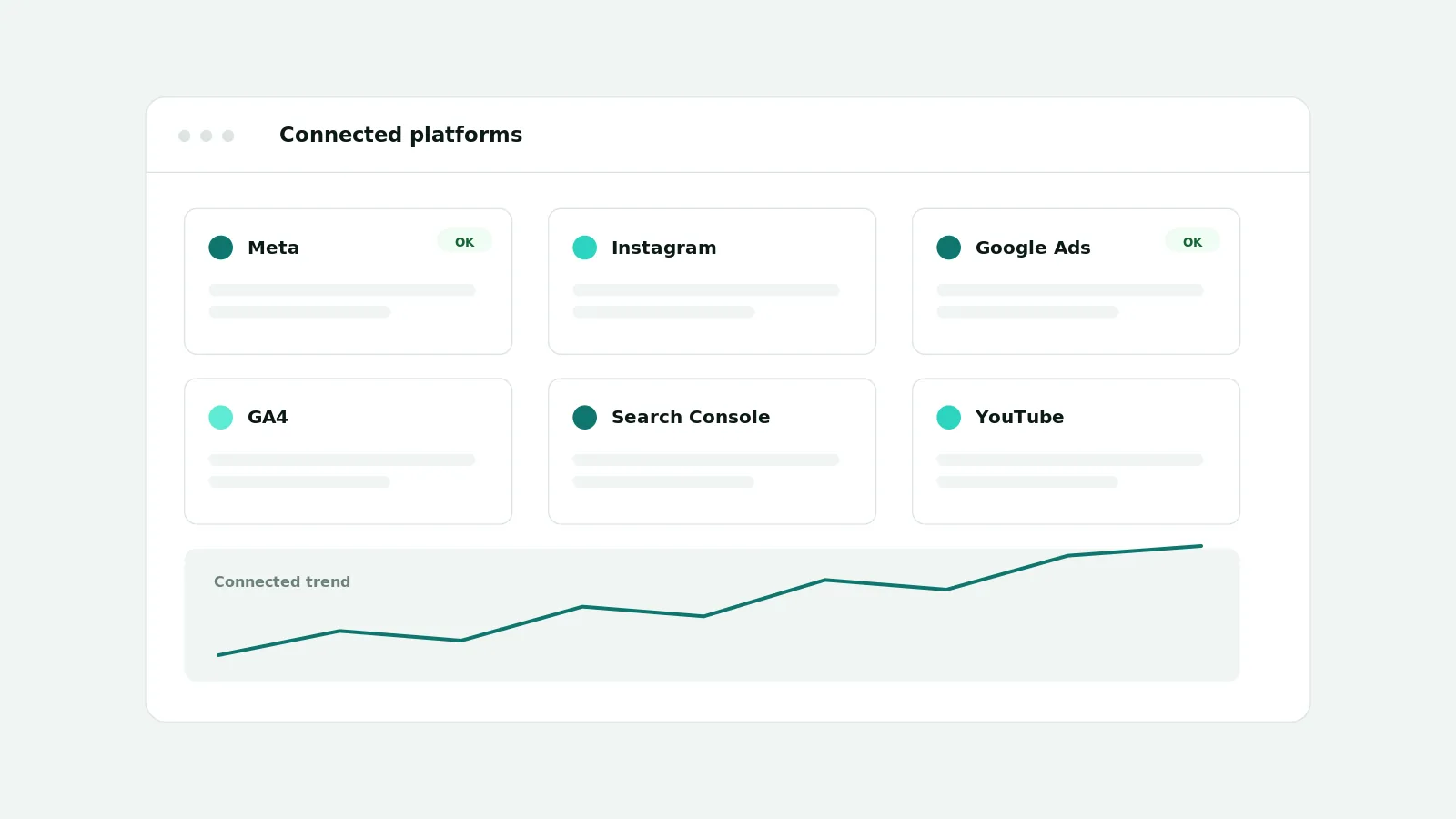This screenshot has width=1456, height=819.
Task: Click the OK badge on Google Ads card
Action: coord(1193,242)
